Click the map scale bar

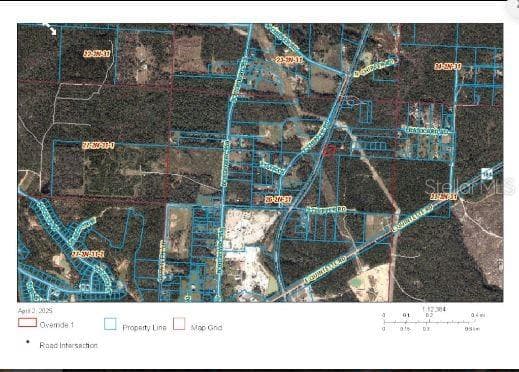tap(432, 322)
